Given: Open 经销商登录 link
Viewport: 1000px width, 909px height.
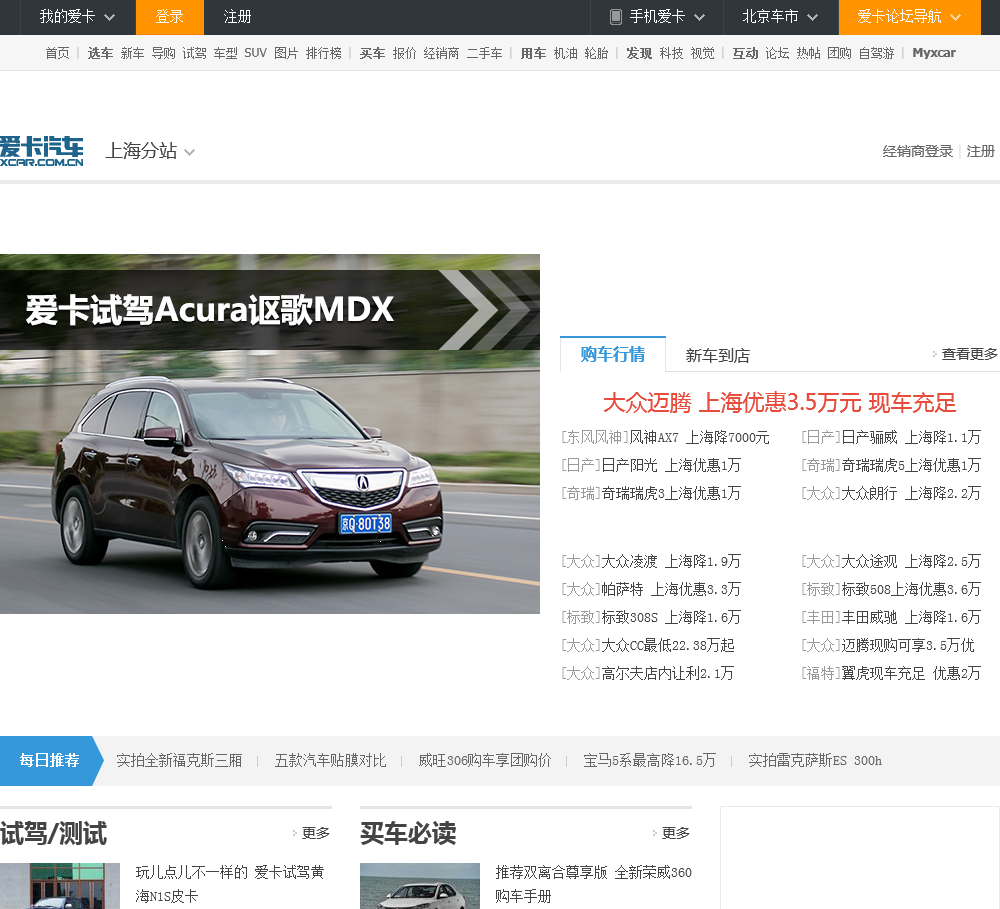Looking at the screenshot, I should click(917, 151).
